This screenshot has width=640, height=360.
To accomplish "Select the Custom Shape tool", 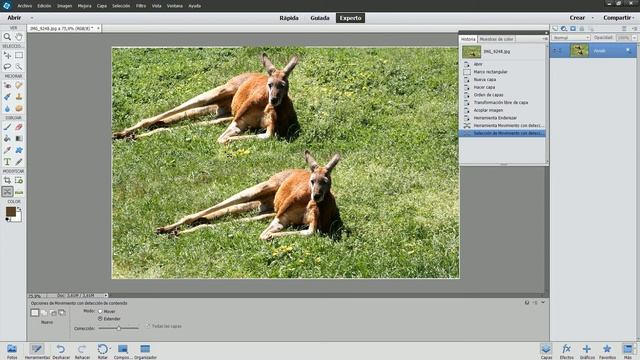I will click(19, 150).
